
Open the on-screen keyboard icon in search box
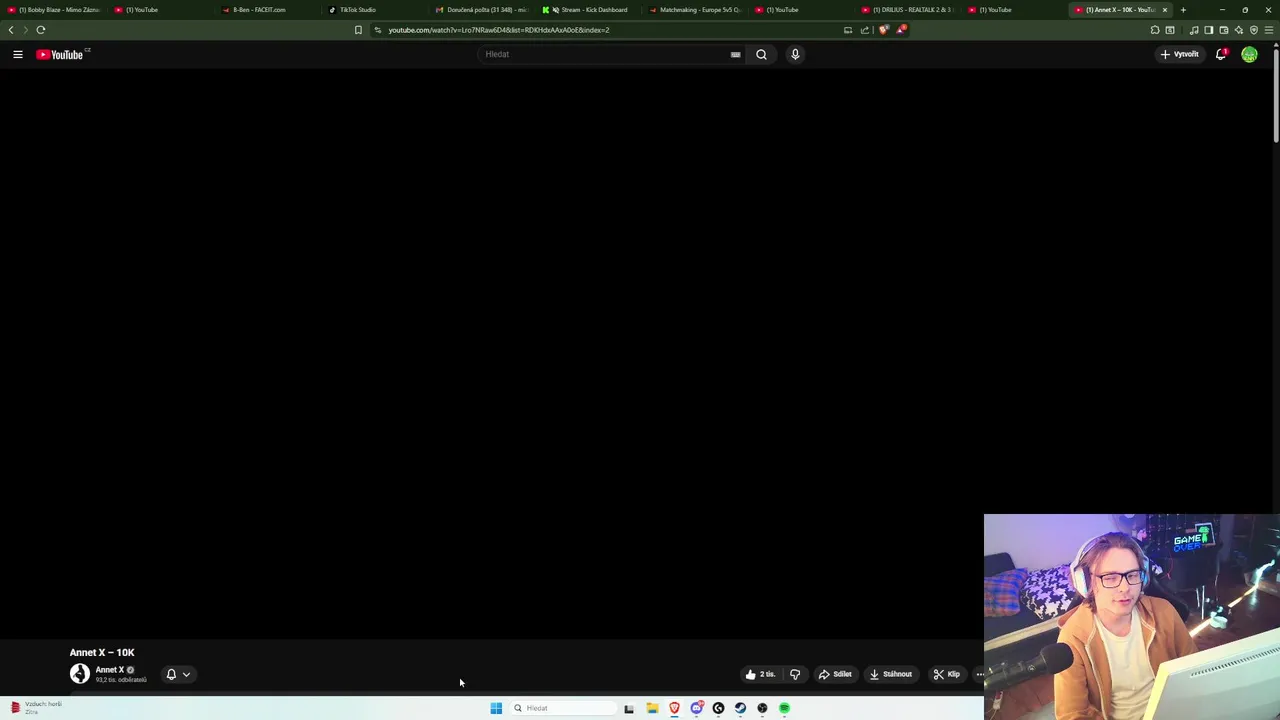point(735,55)
